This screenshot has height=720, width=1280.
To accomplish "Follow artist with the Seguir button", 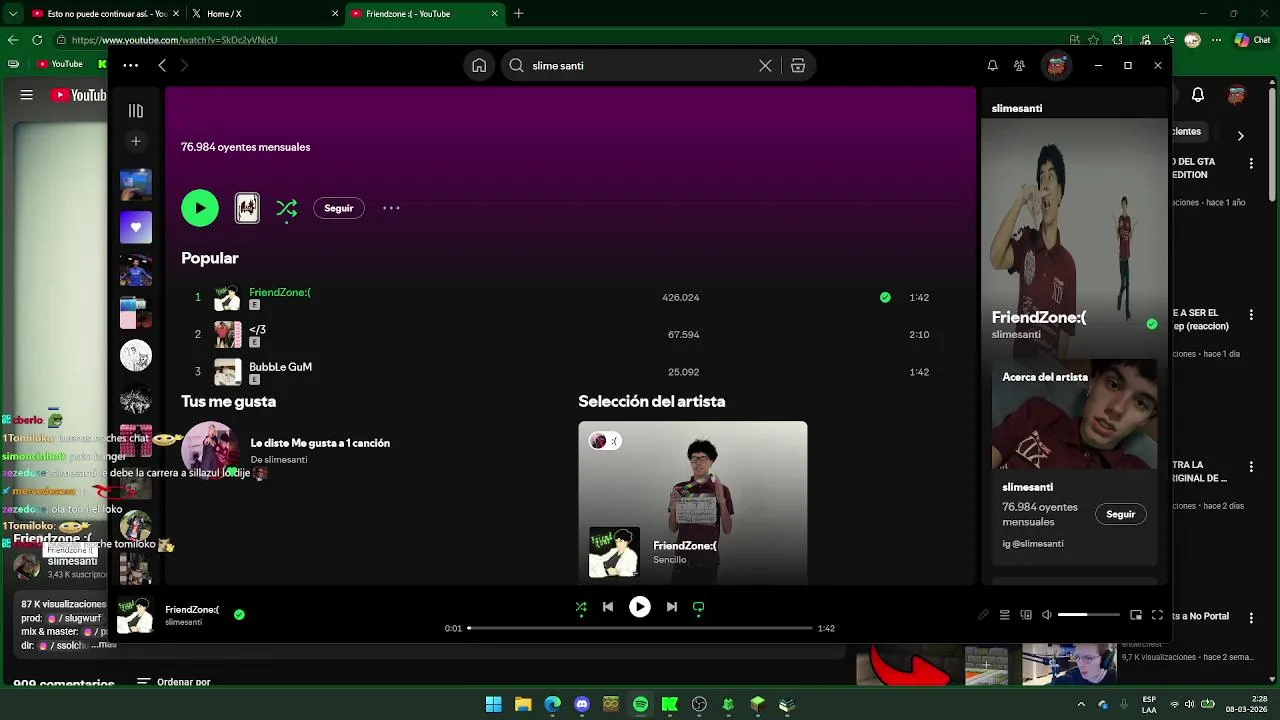I will tap(339, 208).
